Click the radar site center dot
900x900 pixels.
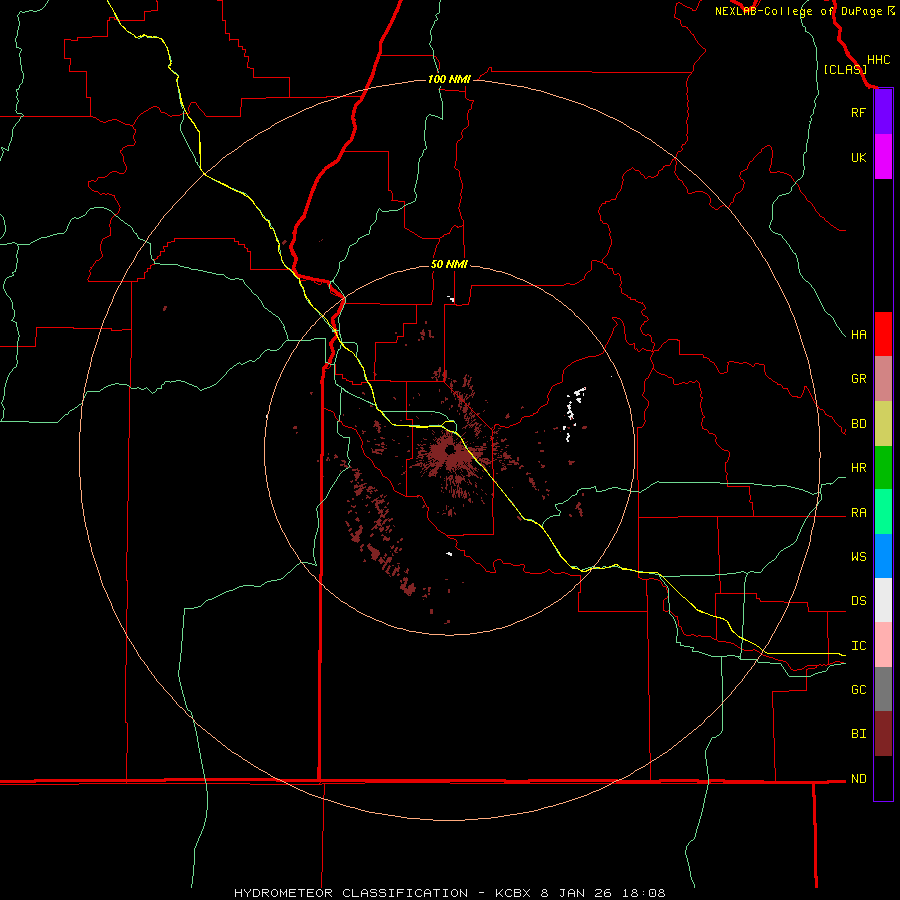pos(450,449)
